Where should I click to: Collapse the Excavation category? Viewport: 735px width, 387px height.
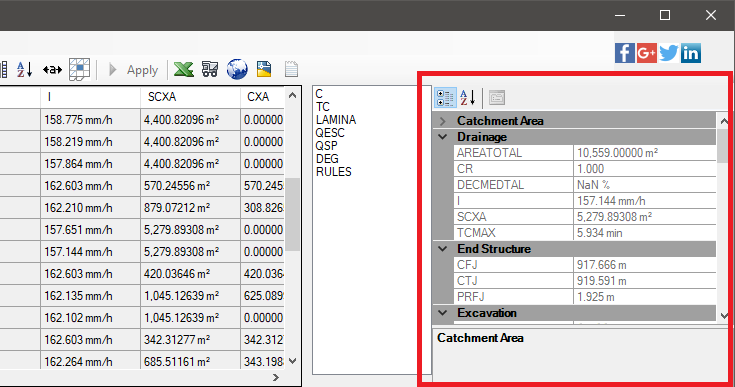coord(443,313)
